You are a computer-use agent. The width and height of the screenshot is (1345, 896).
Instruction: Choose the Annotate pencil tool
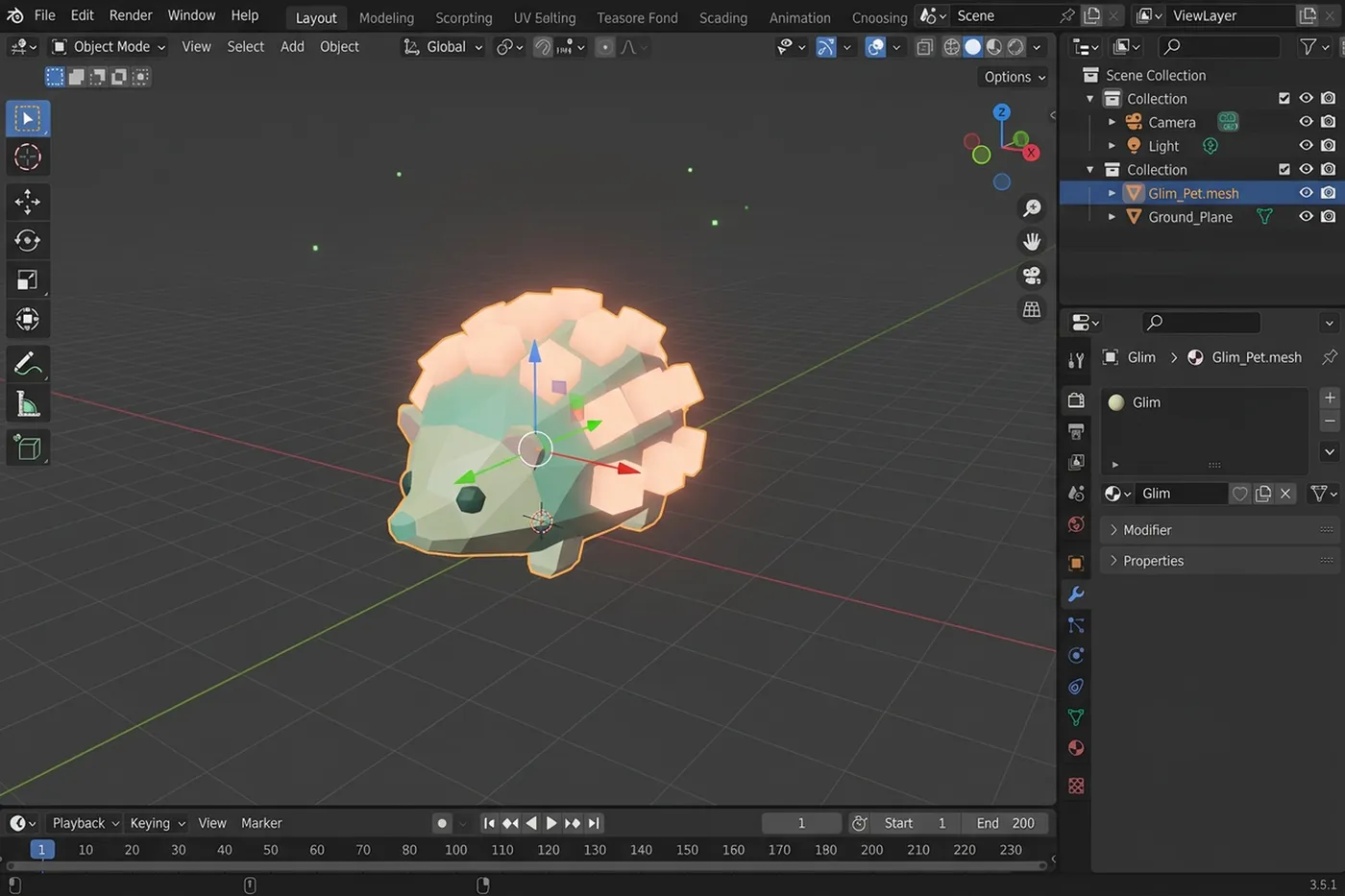(x=28, y=364)
